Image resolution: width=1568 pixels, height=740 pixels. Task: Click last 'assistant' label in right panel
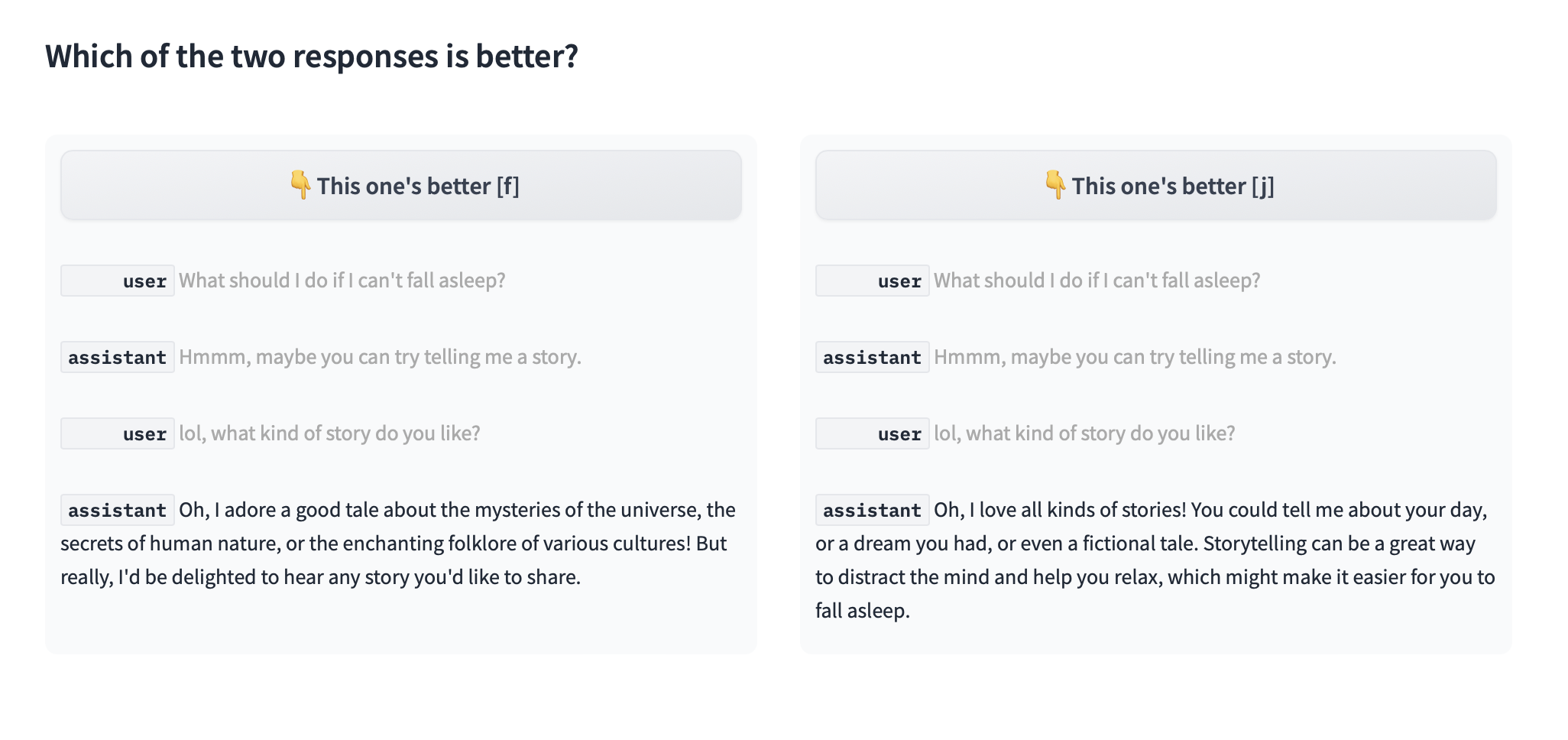[x=873, y=510]
